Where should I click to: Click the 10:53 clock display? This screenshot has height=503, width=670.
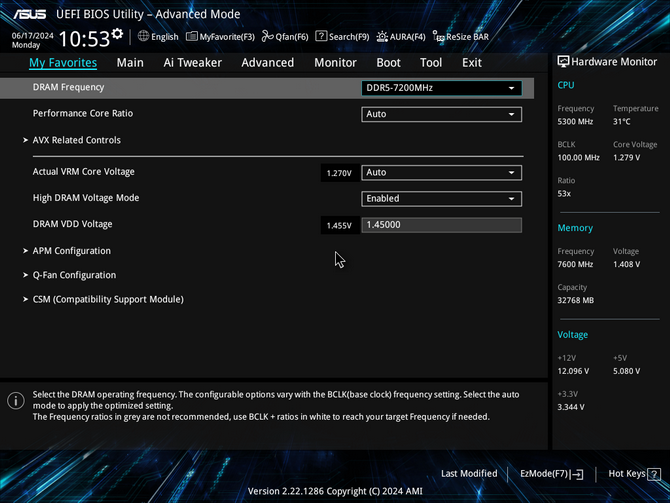(84, 39)
